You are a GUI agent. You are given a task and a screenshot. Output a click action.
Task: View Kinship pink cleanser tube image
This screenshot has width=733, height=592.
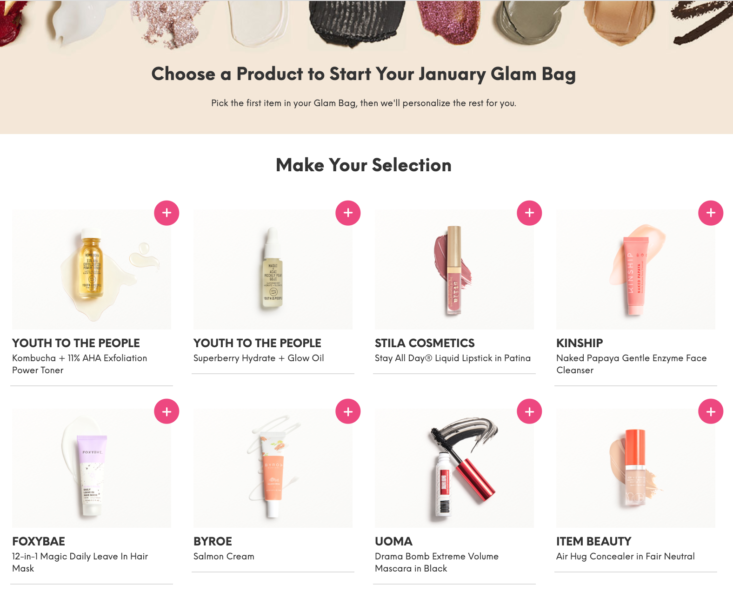pyautogui.click(x=636, y=269)
